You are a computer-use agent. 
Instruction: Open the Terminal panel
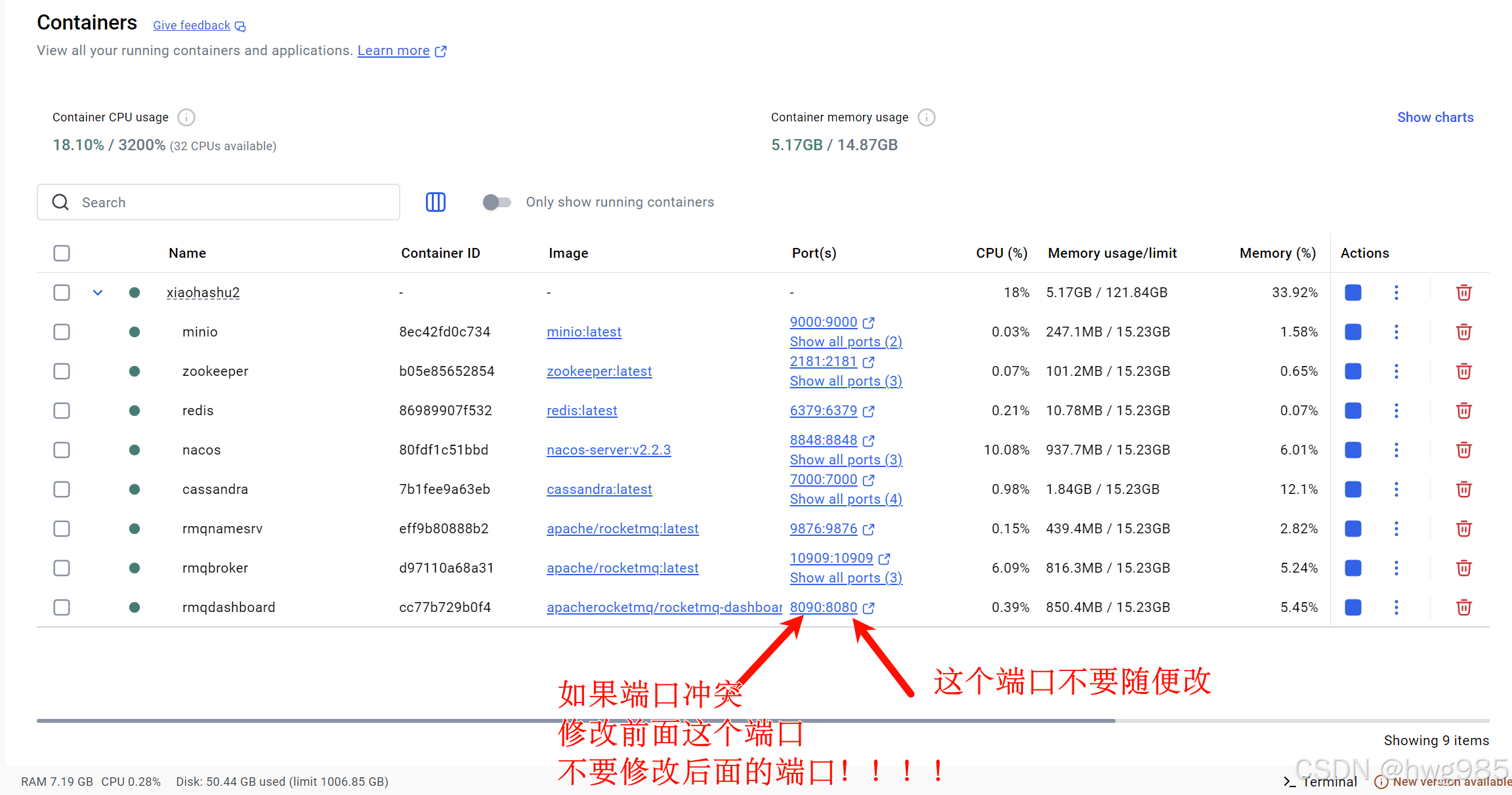tap(1320, 781)
